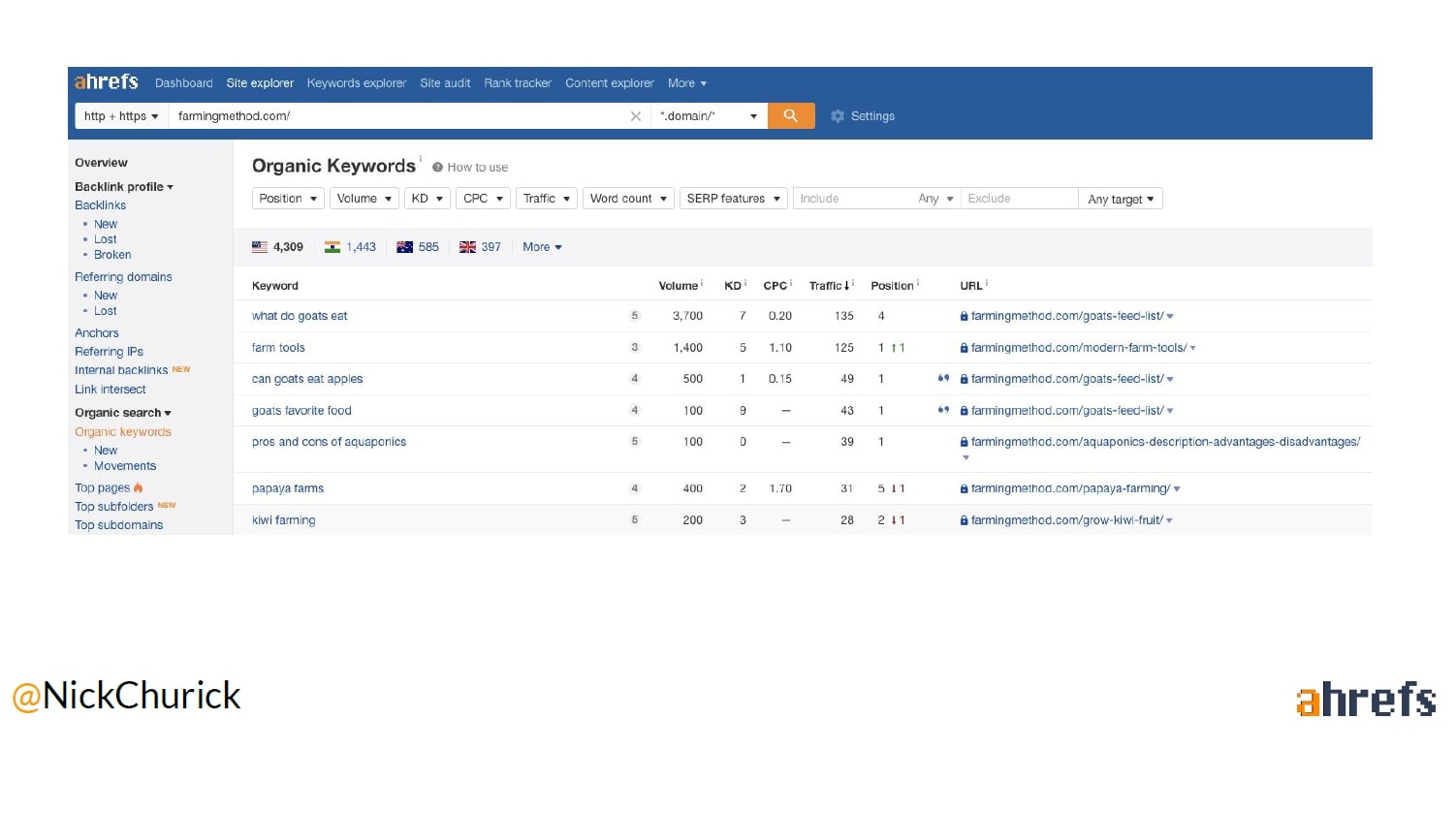Viewport: 1456px width, 813px height.
Task: Select the Australia flag country filter
Action: pyautogui.click(x=405, y=247)
